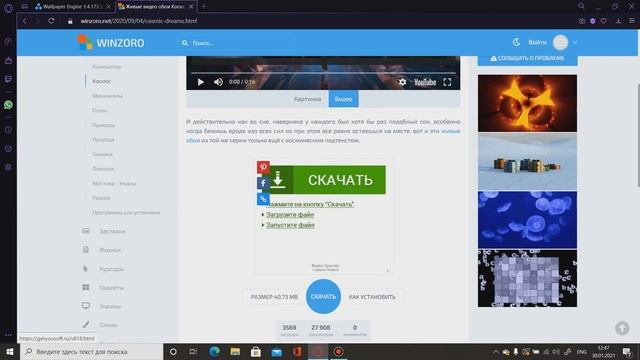Open the Windows Start menu
Viewport: 640px width, 360px height.
[10, 351]
